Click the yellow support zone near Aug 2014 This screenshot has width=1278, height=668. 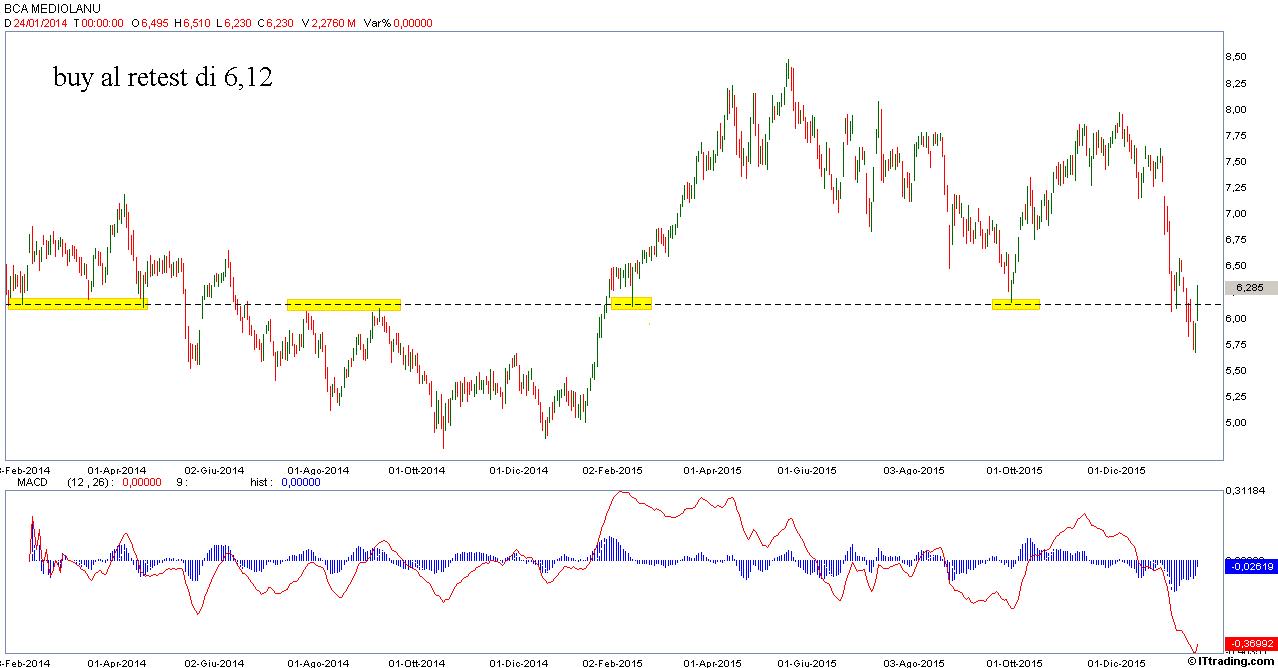coord(343,305)
